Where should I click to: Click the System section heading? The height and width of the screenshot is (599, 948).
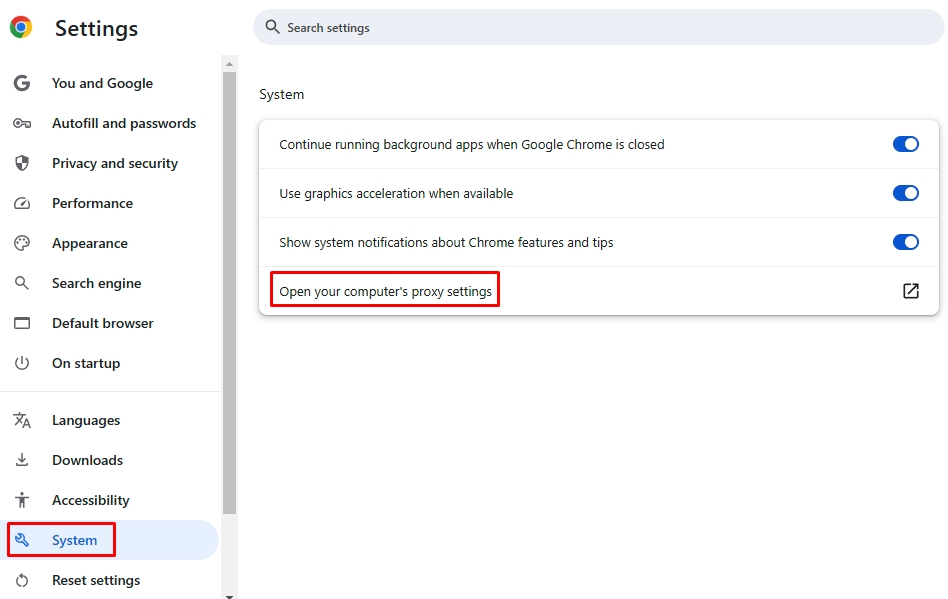(282, 94)
